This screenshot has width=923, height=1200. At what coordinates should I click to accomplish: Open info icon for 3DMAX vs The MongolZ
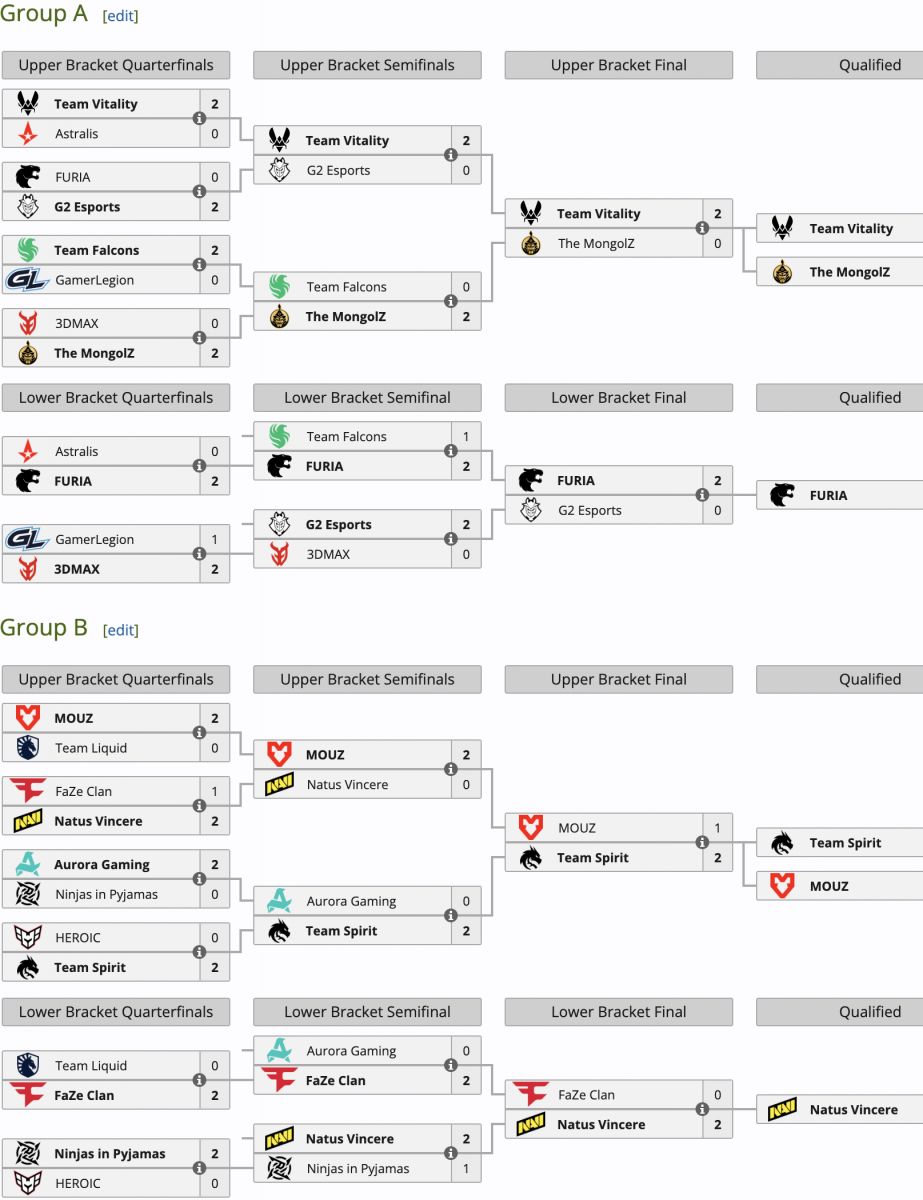coord(199,338)
